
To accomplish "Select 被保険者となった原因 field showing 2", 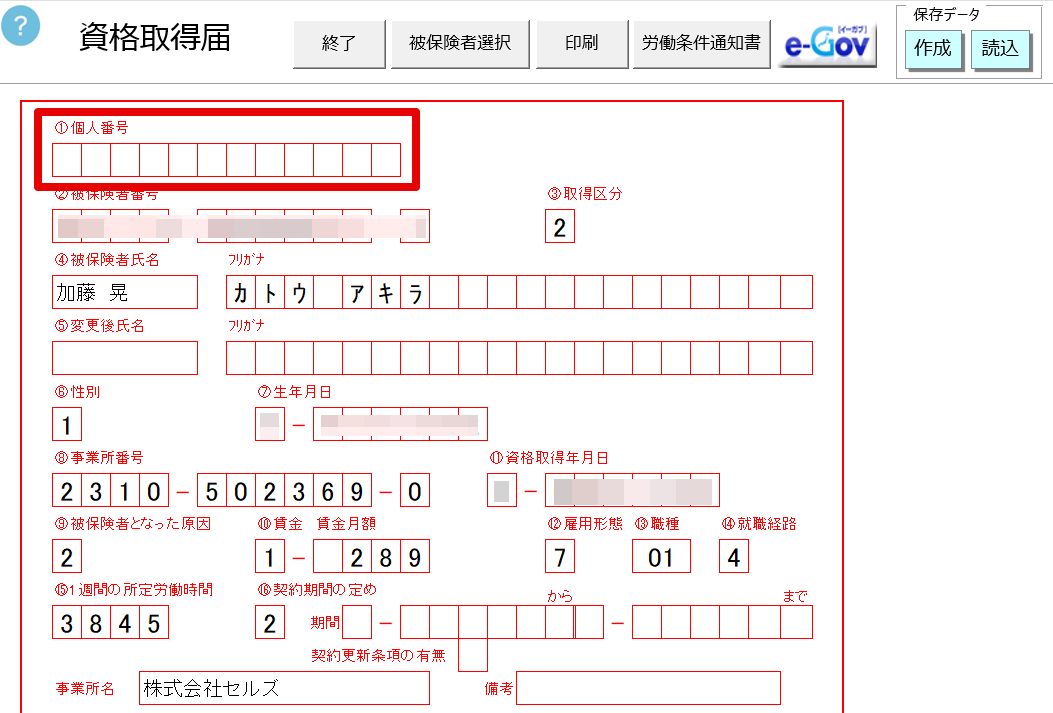I will point(66,557).
